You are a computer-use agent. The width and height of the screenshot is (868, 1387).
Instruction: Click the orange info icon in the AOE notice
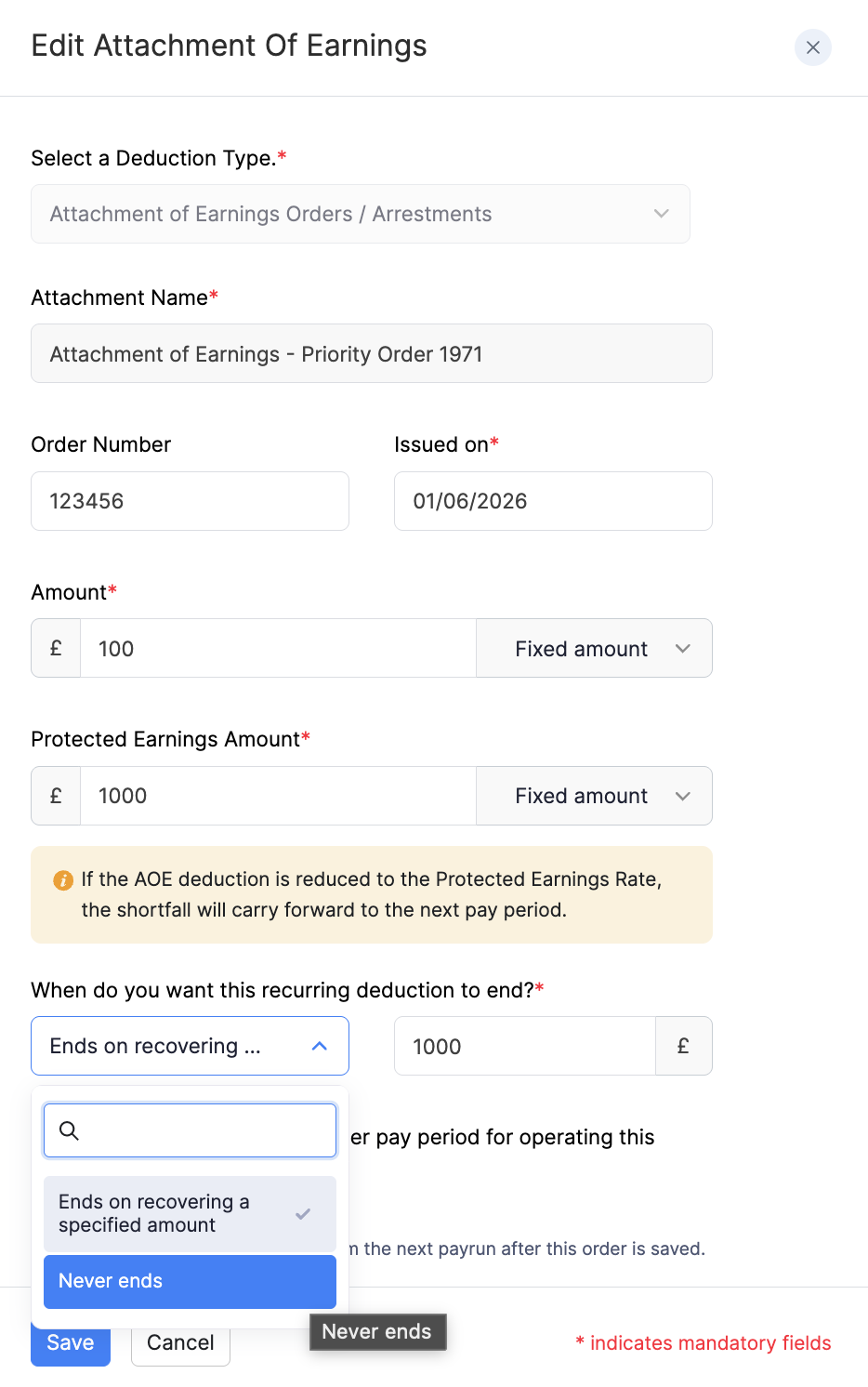coord(63,879)
